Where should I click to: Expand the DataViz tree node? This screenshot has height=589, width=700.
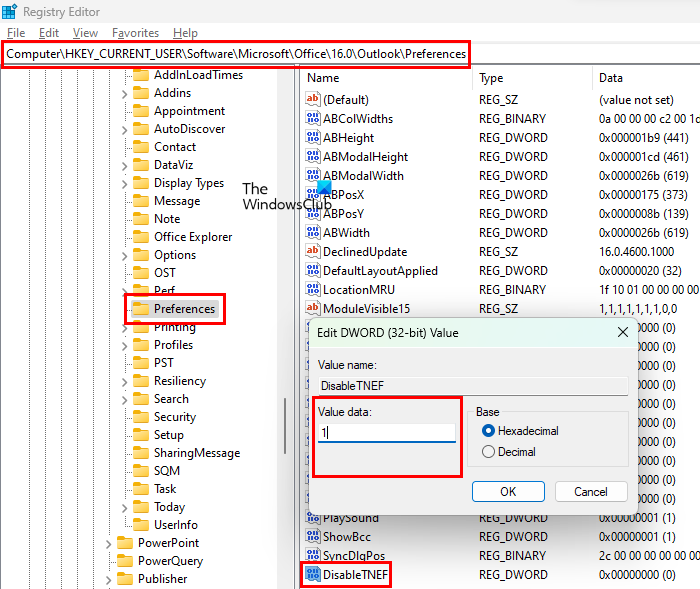[x=125, y=166]
